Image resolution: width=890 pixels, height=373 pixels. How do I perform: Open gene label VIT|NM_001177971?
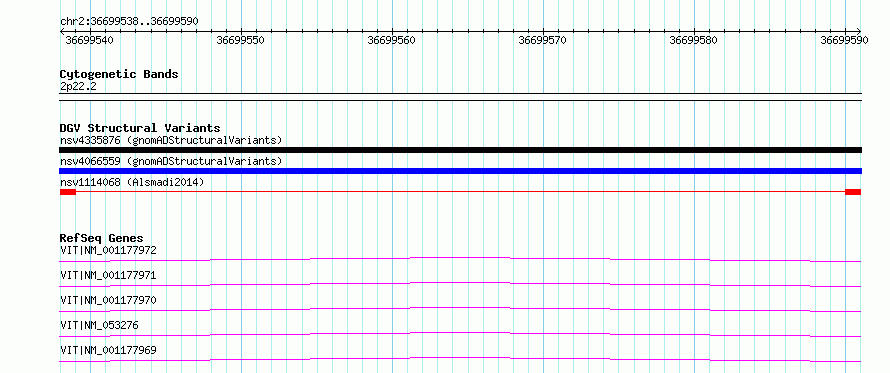(x=108, y=275)
